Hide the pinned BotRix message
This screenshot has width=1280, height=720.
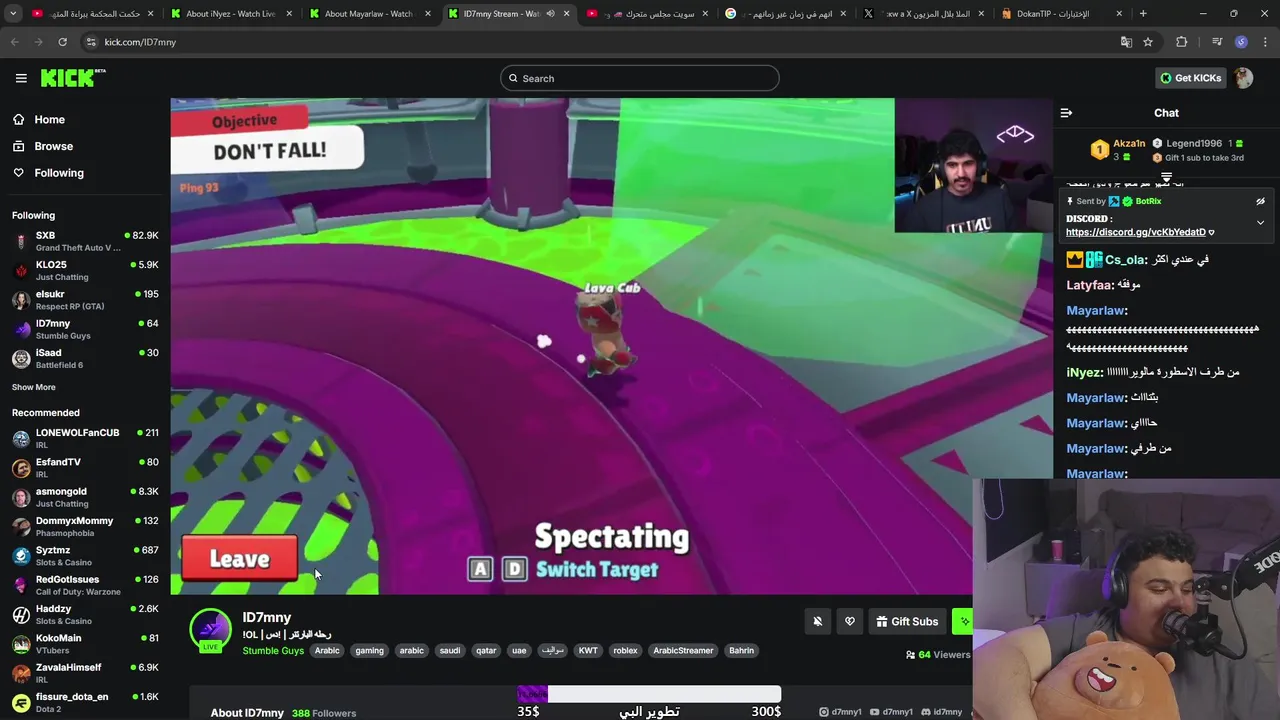tap(1260, 201)
